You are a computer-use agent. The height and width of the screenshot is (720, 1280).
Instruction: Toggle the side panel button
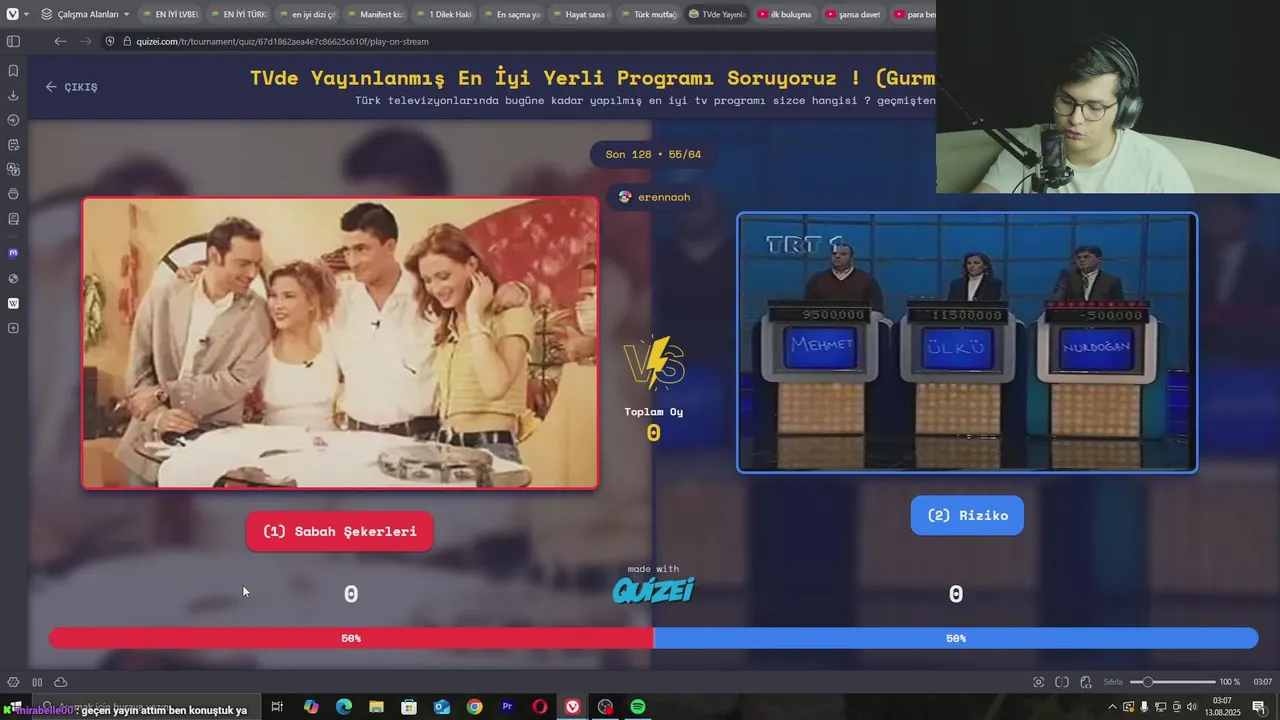[13, 41]
